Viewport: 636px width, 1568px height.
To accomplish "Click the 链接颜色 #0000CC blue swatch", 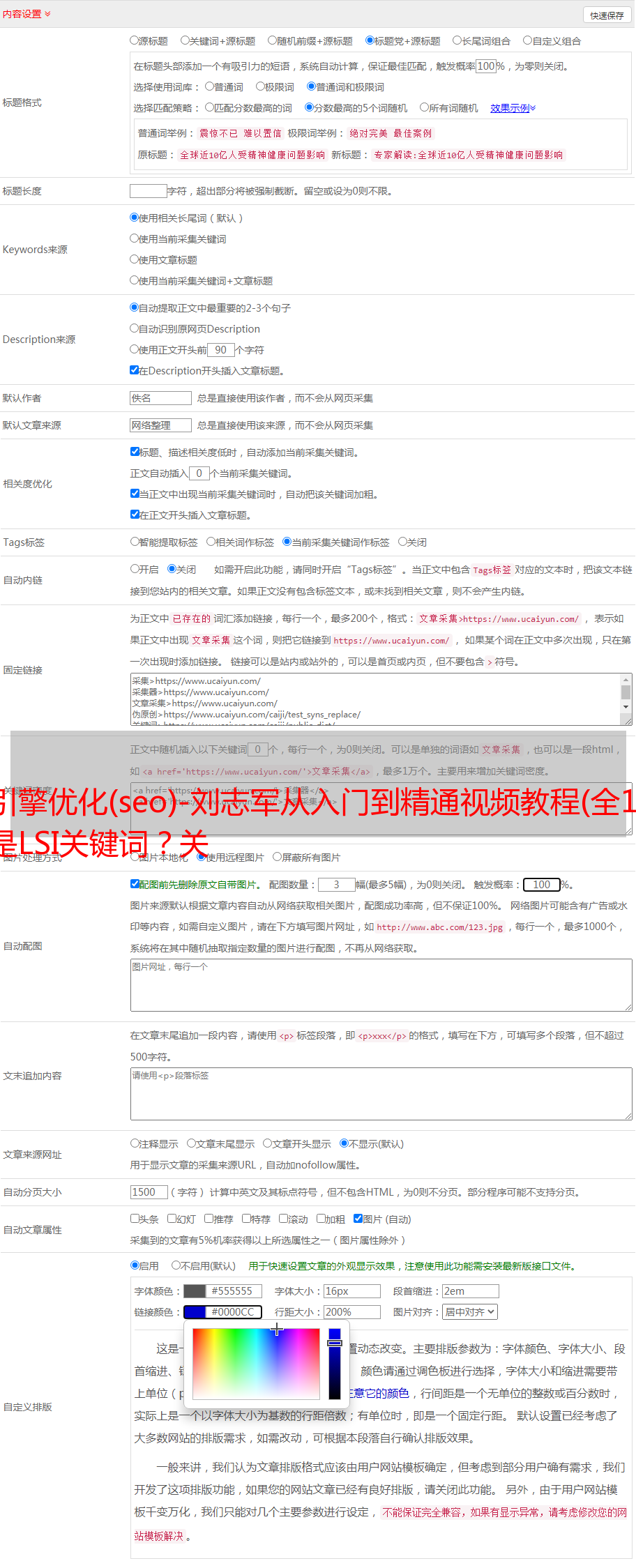I will [x=195, y=1312].
